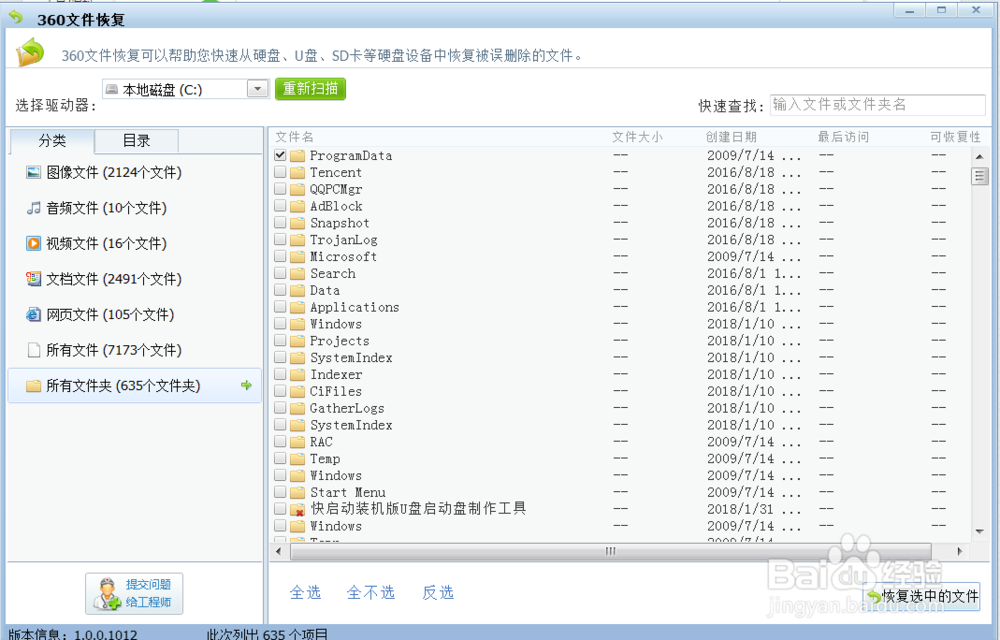Click the quick search input field
Viewport: 1000px width, 640px height.
(878, 105)
